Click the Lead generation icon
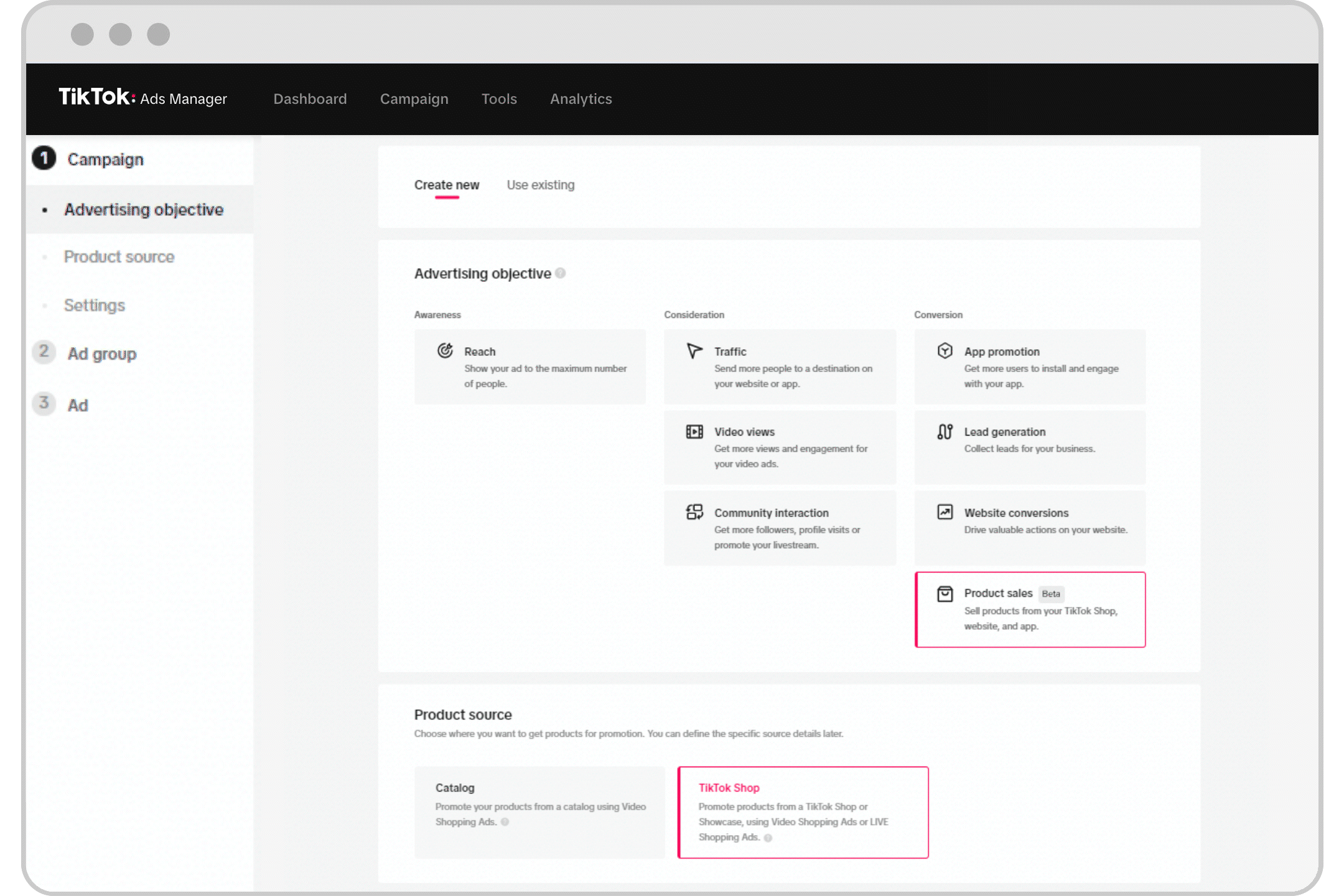Viewport: 1344px width, 896px height. (945, 431)
